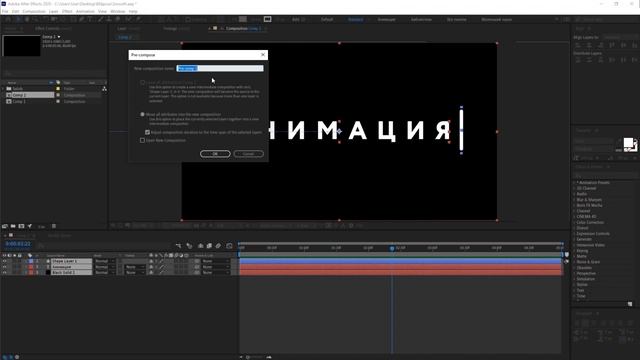Open the File menu
The height and width of the screenshot is (360, 640).
(x=5, y=11)
